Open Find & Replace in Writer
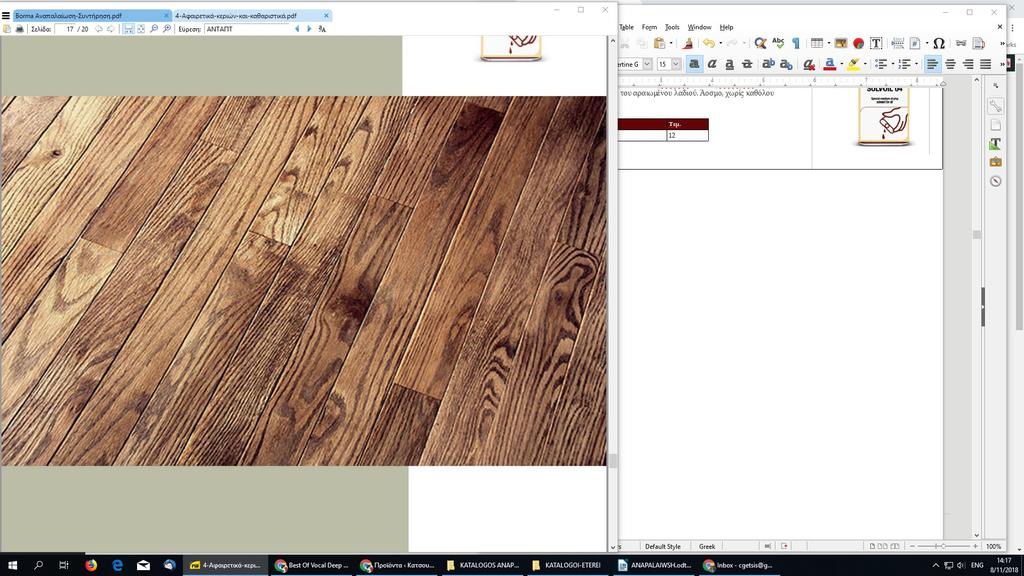This screenshot has height=576, width=1024. tap(760, 43)
